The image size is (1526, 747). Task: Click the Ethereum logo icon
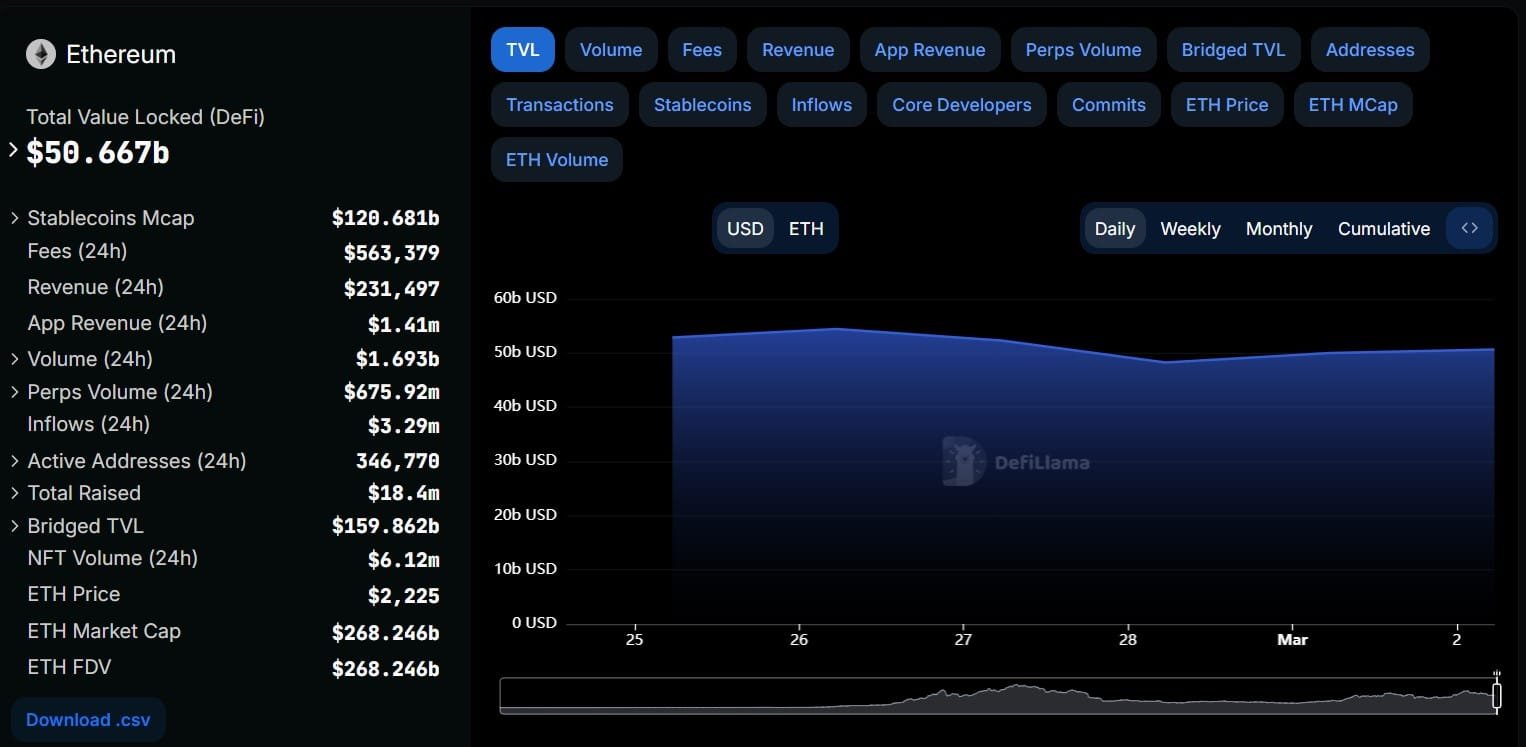41,54
